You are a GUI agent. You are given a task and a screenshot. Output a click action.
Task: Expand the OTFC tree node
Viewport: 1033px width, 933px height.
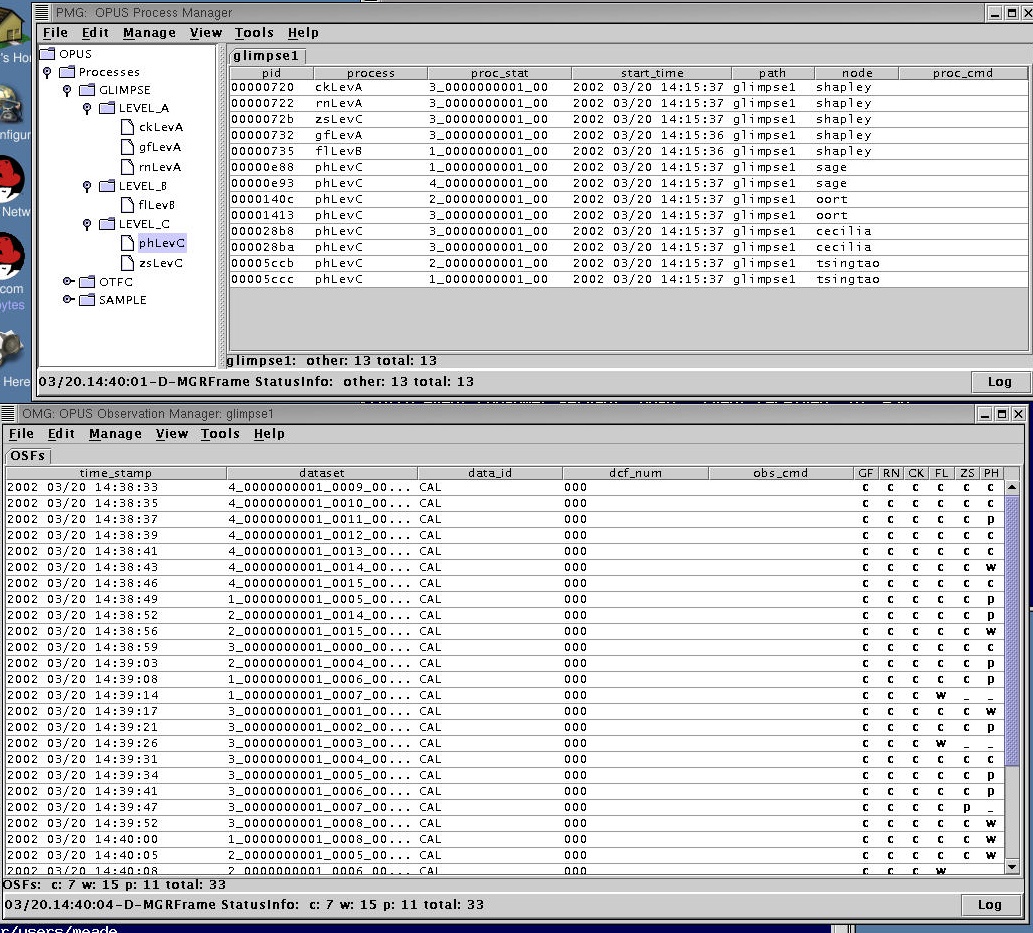(x=68, y=281)
